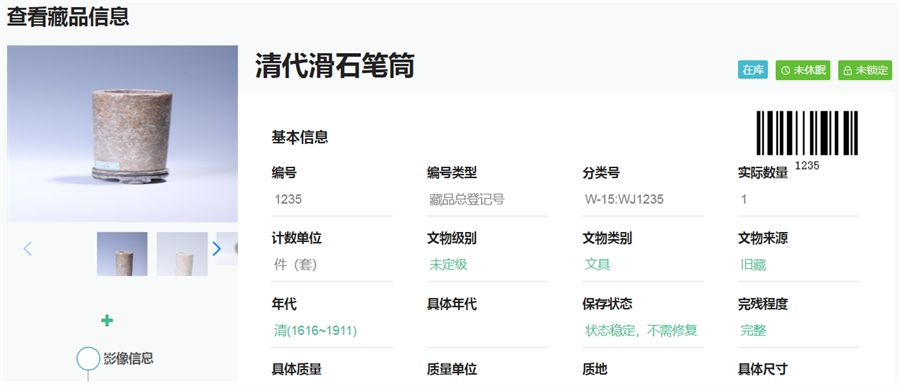Open the 完残程度 dropdown 完整
900x386 pixels.
click(x=798, y=331)
